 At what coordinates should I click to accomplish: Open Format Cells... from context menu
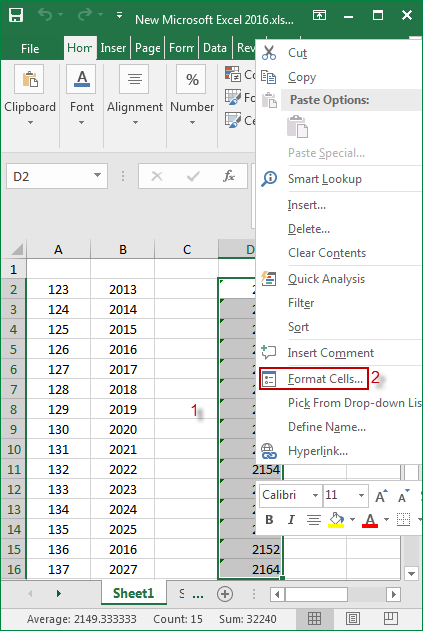point(314,379)
